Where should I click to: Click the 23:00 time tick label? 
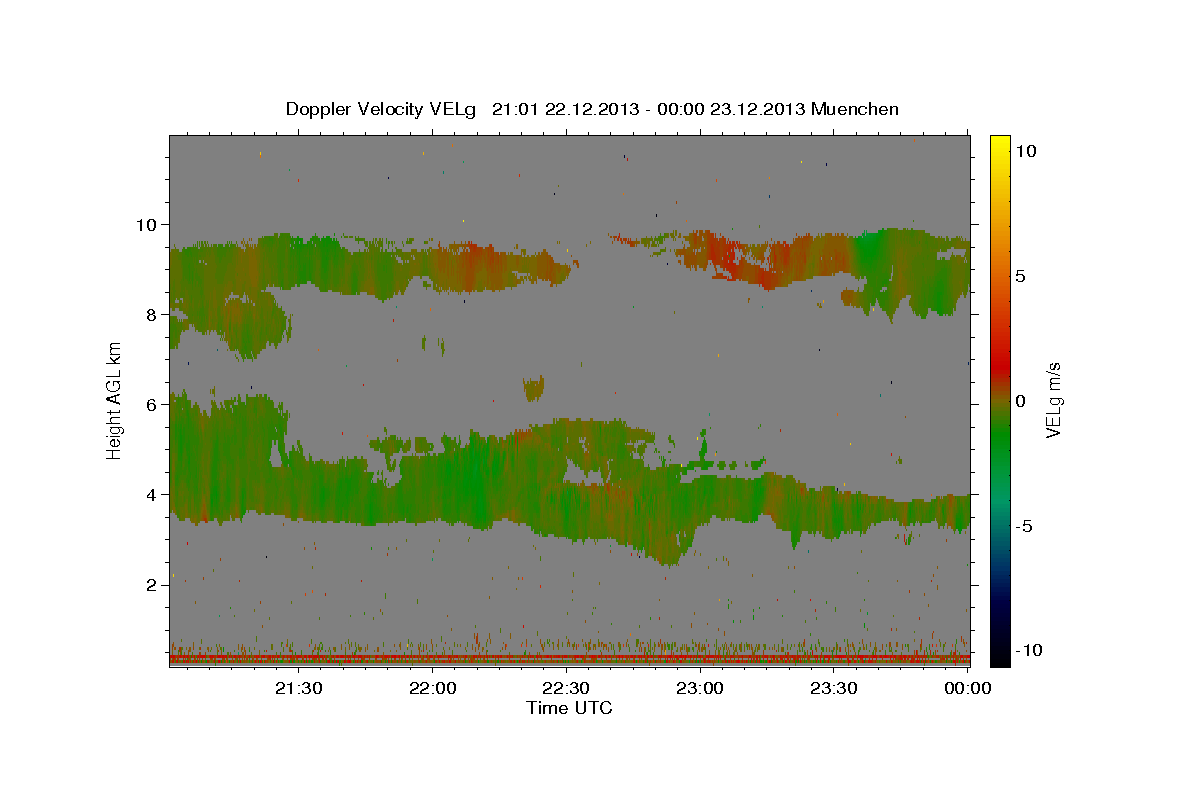[x=700, y=688]
